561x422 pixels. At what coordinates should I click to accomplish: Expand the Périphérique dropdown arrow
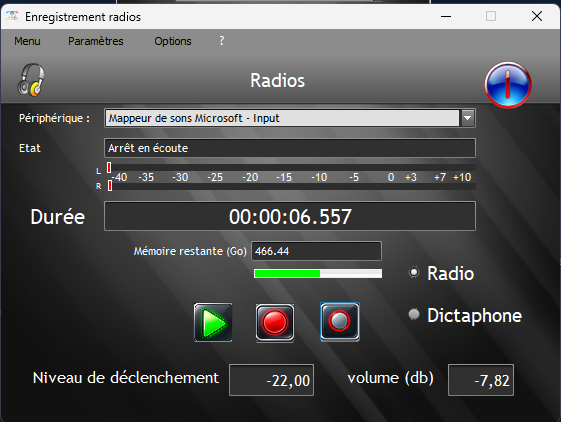468,118
